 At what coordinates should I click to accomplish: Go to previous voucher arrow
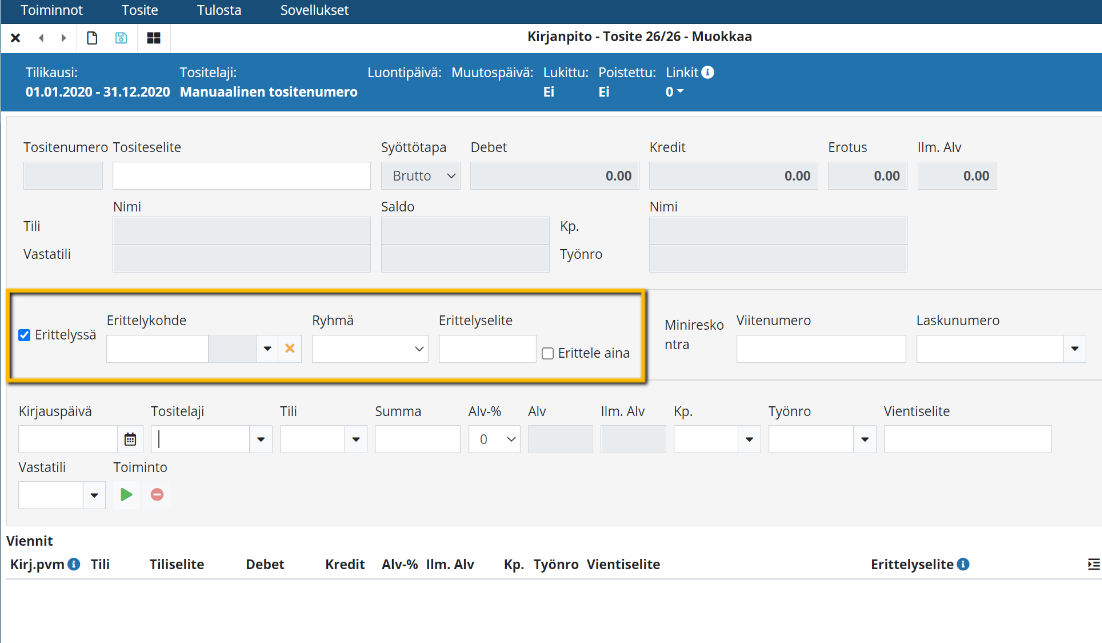click(x=41, y=38)
